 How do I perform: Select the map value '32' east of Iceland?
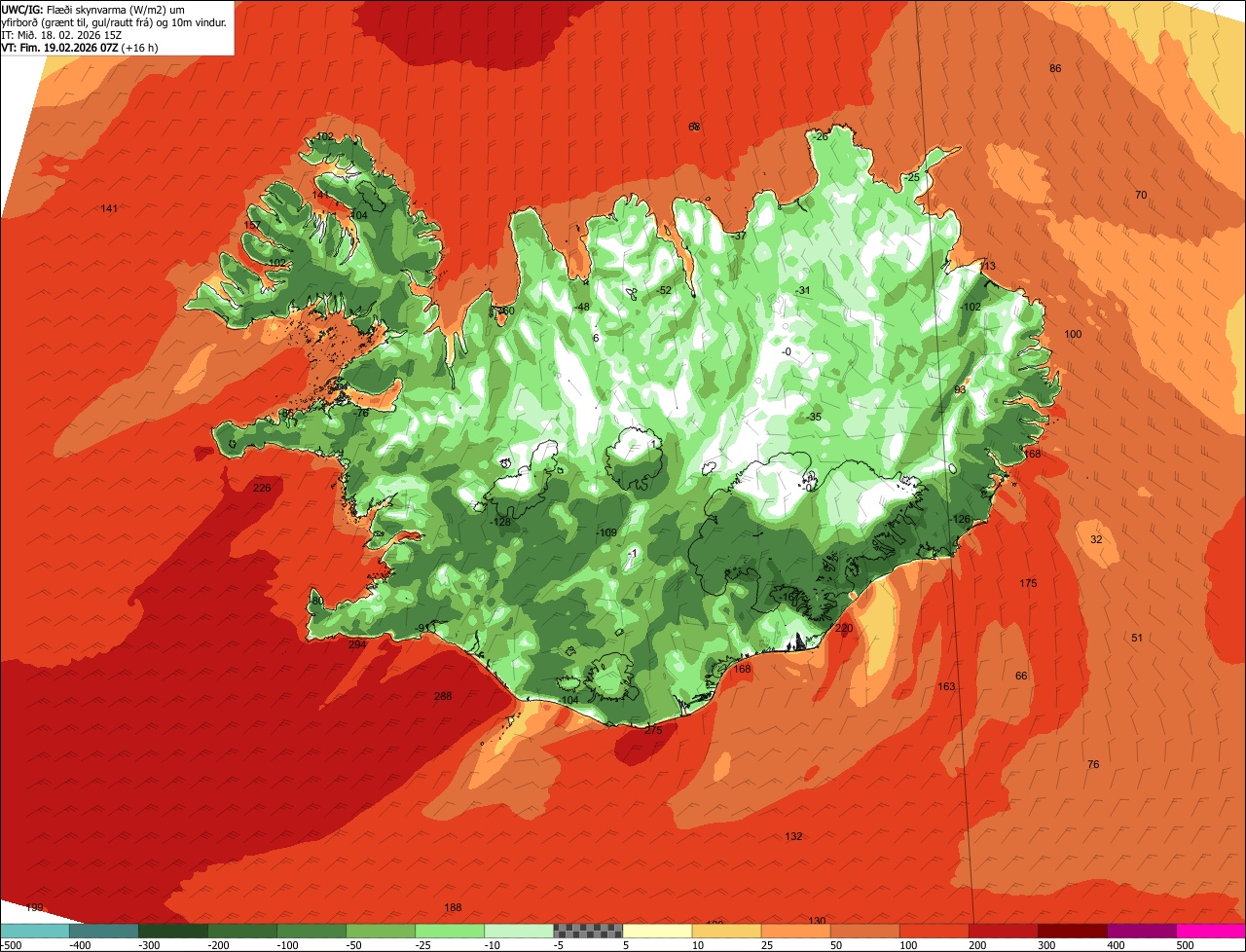click(x=1096, y=539)
